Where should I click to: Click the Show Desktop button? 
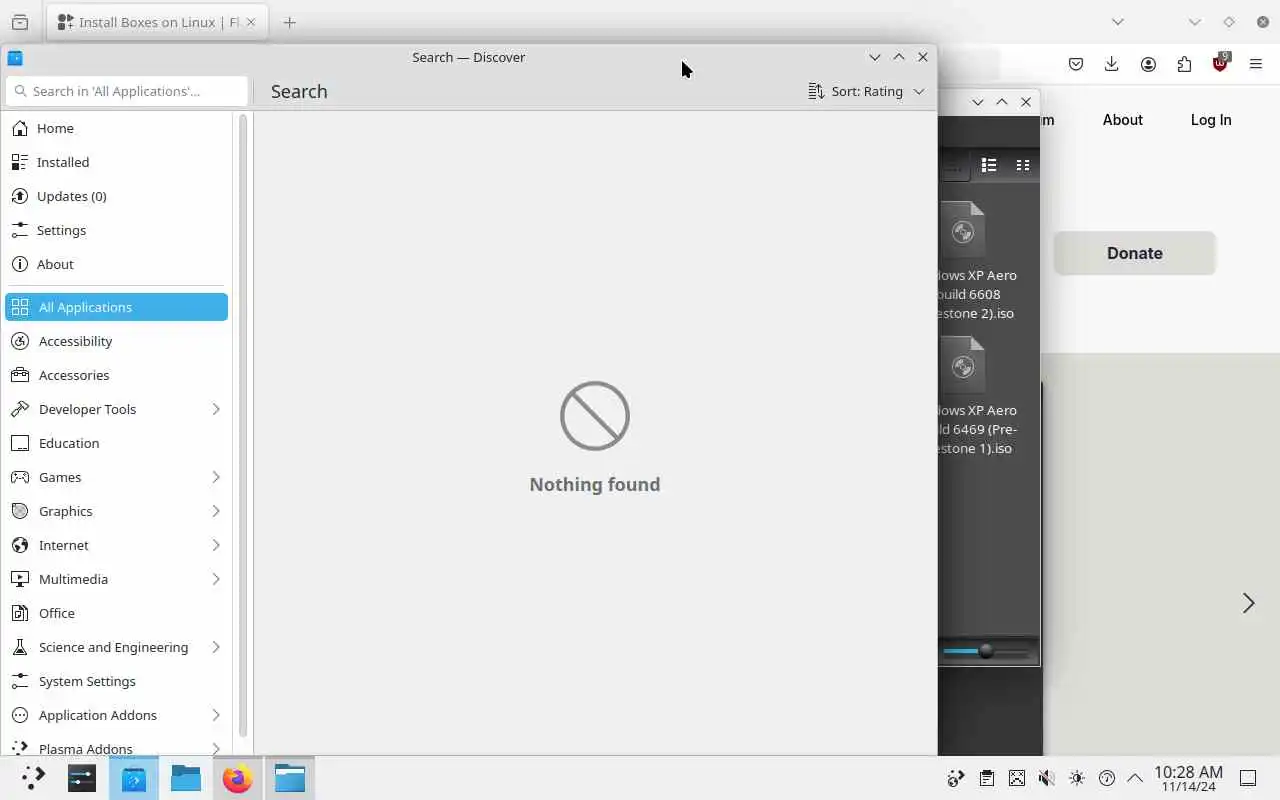coord(1248,778)
